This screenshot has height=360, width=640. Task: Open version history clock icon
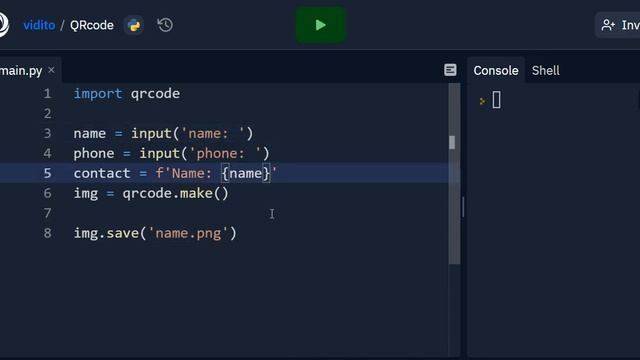pos(165,25)
